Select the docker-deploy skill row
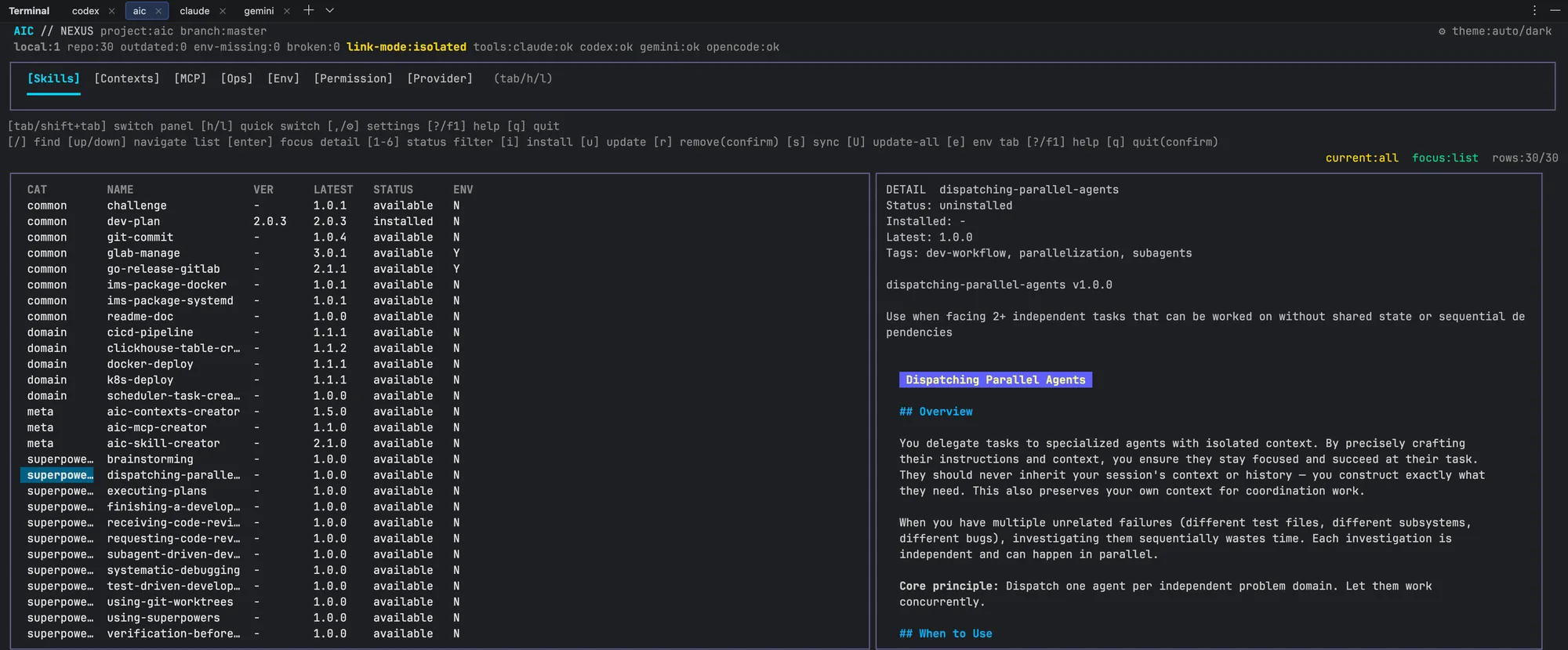 pyautogui.click(x=244, y=364)
